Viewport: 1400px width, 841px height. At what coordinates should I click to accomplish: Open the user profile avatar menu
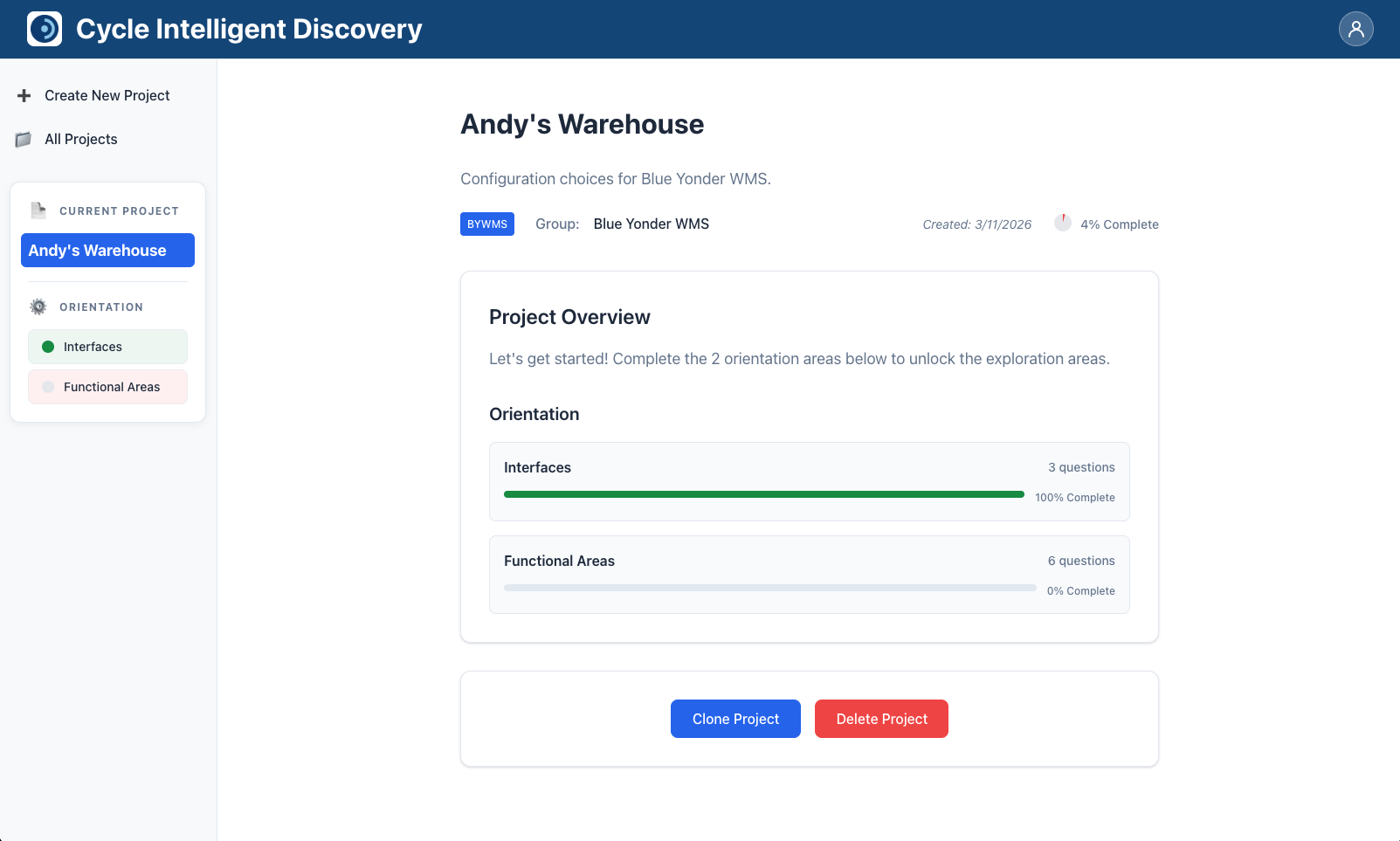coord(1355,29)
